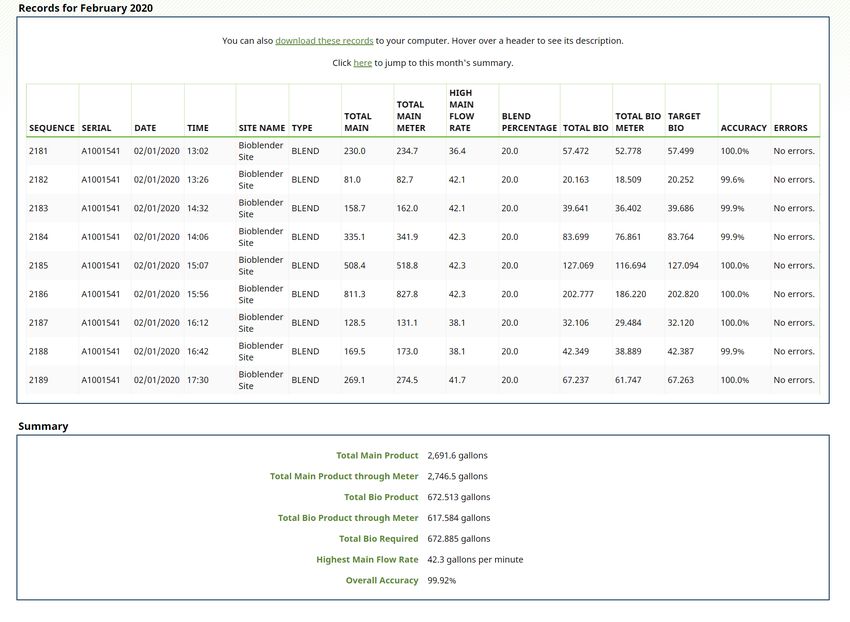Select target bio value 39.686
850x622 pixels.
tap(681, 208)
